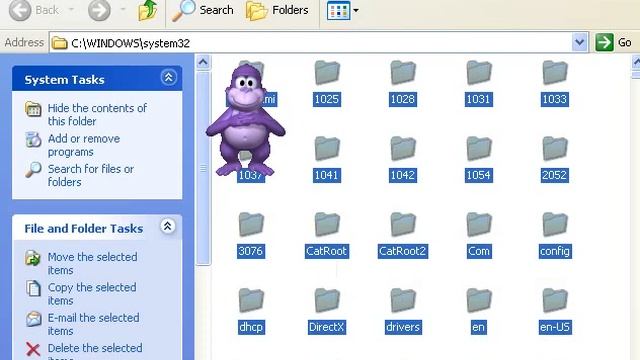Collapse the System Tasks panel
The image size is (640, 360).
(x=168, y=77)
